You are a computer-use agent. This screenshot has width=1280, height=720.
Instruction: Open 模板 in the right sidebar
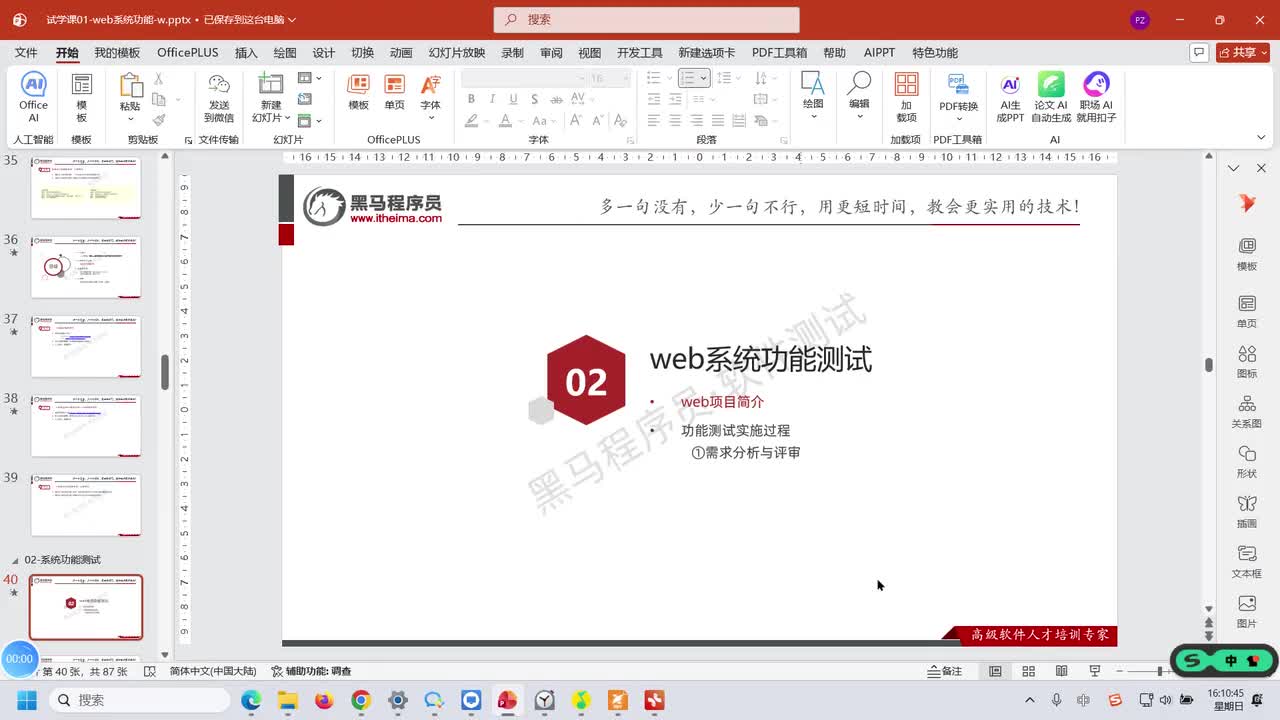pyautogui.click(x=1247, y=255)
